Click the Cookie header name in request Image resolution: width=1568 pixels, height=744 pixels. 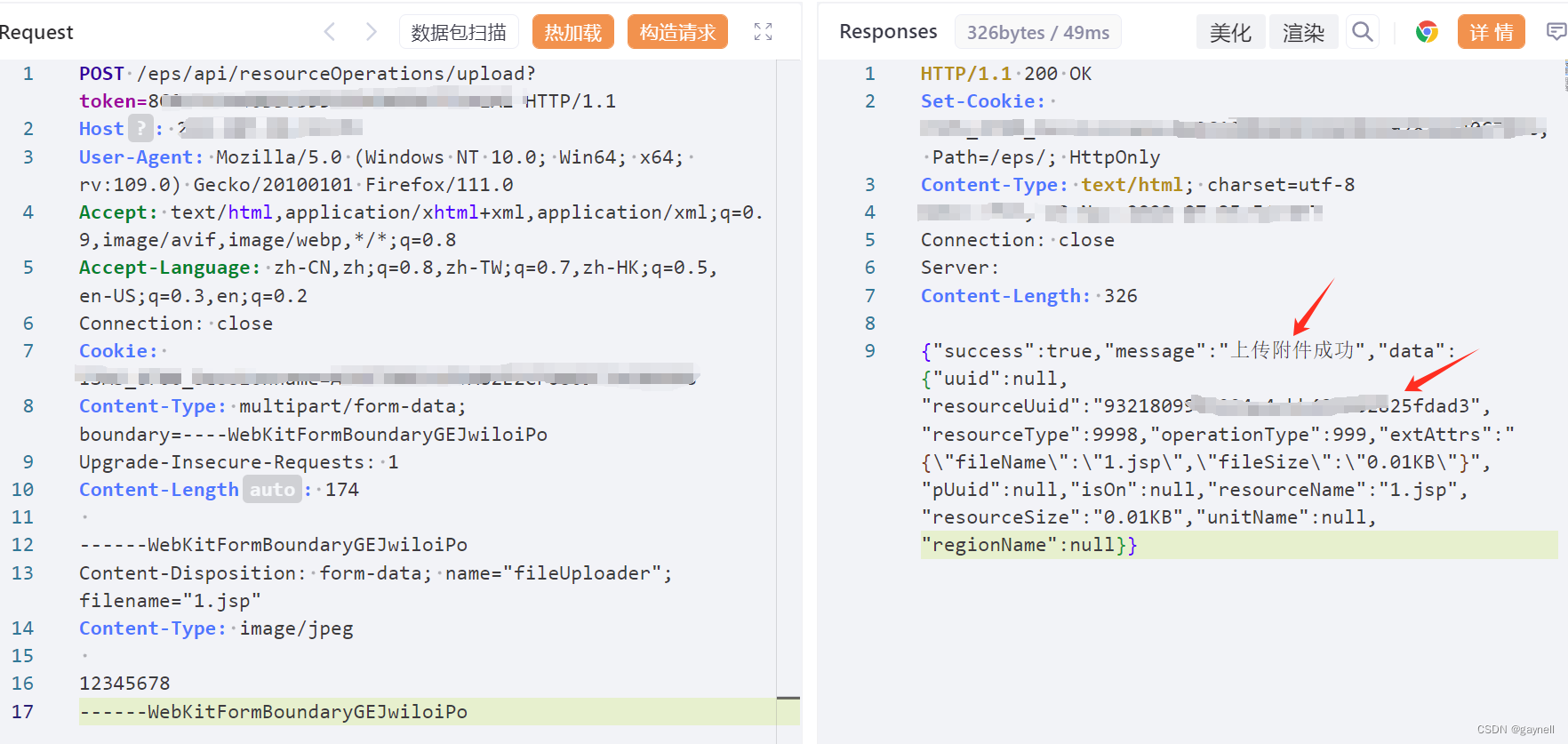[x=118, y=351]
